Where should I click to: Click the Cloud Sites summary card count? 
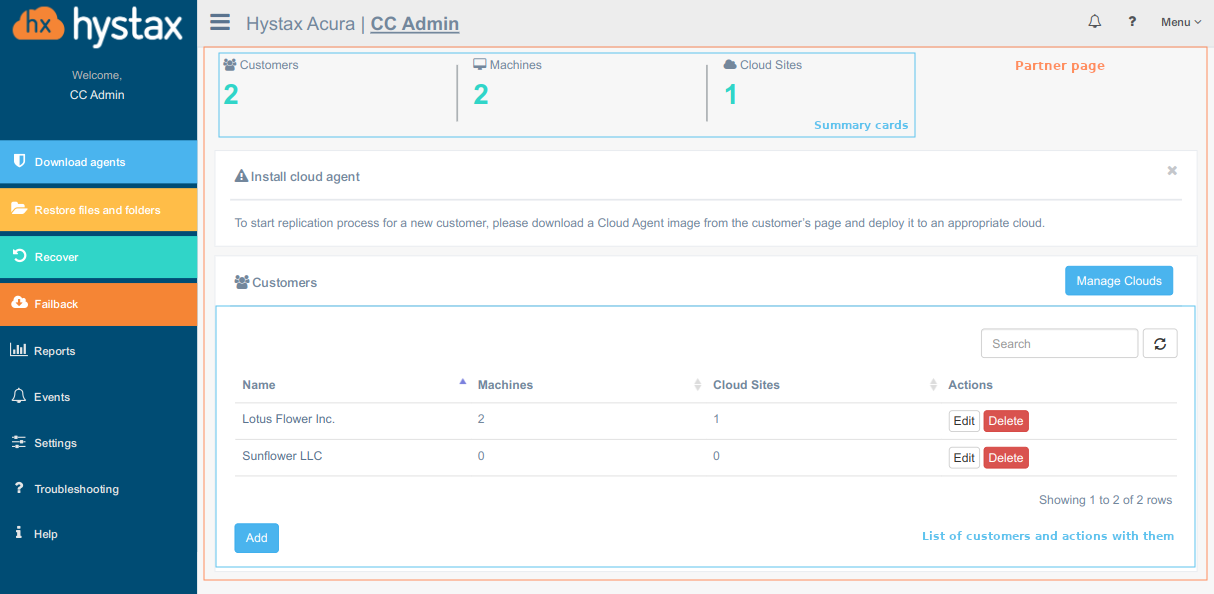[731, 95]
